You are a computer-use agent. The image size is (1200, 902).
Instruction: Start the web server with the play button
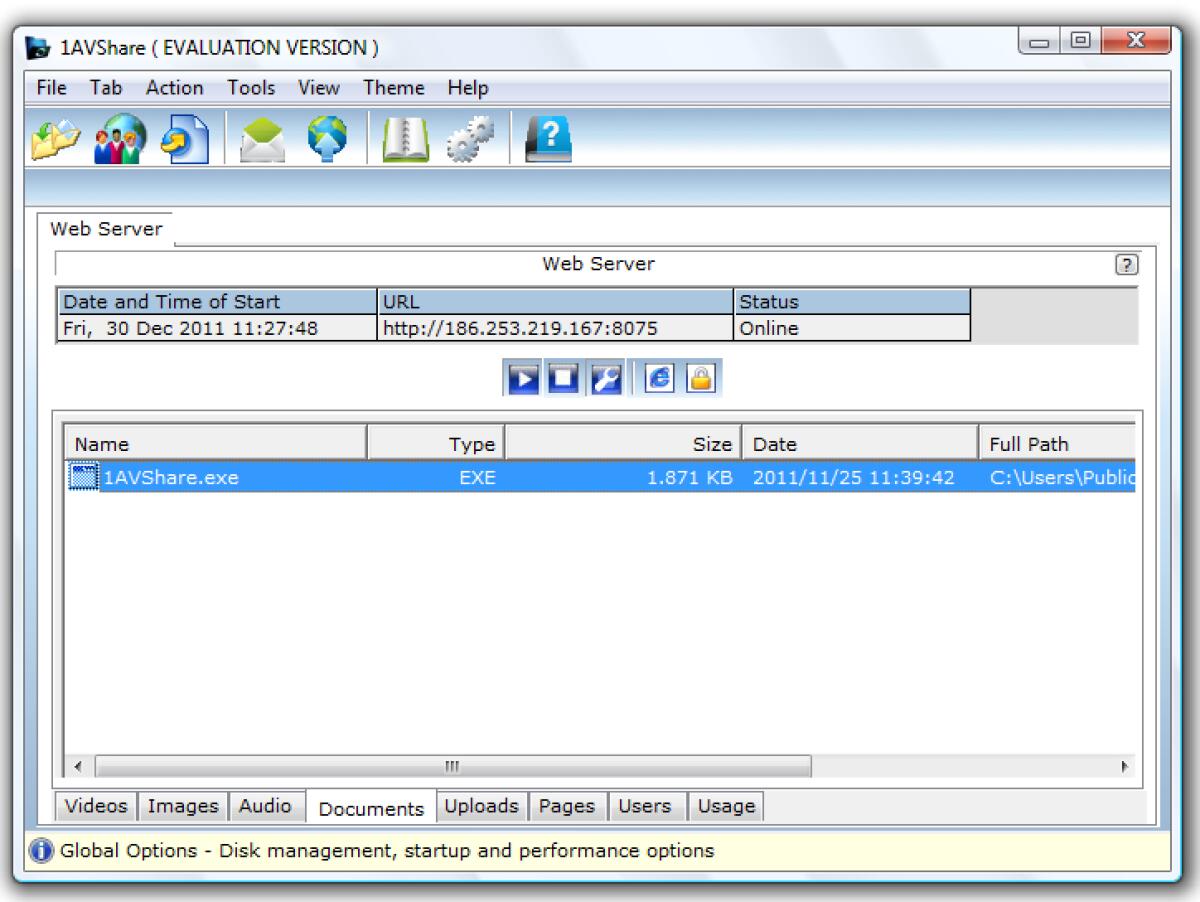click(x=523, y=377)
